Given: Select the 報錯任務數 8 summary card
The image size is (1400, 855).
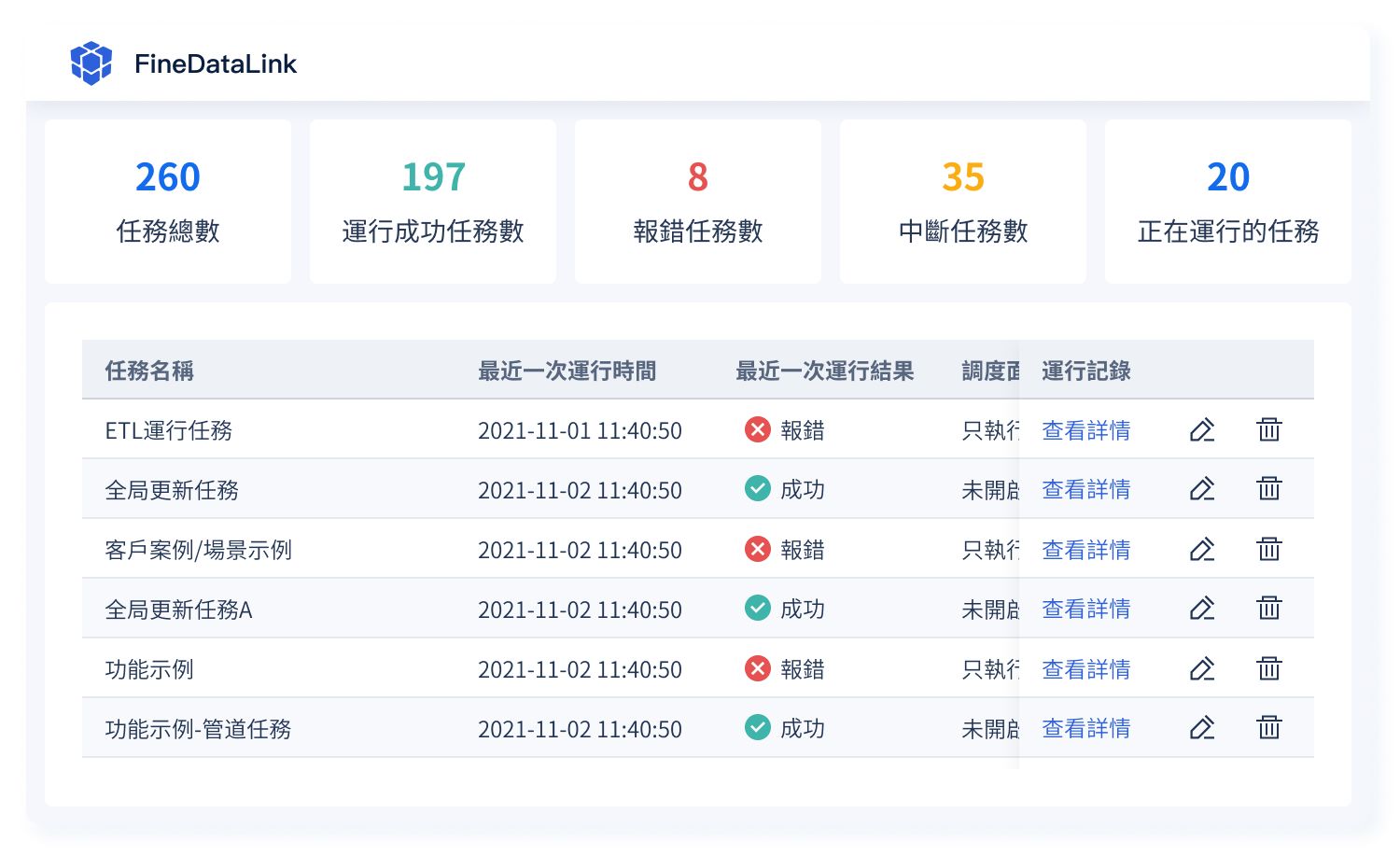Looking at the screenshot, I should pyautogui.click(x=698, y=202).
